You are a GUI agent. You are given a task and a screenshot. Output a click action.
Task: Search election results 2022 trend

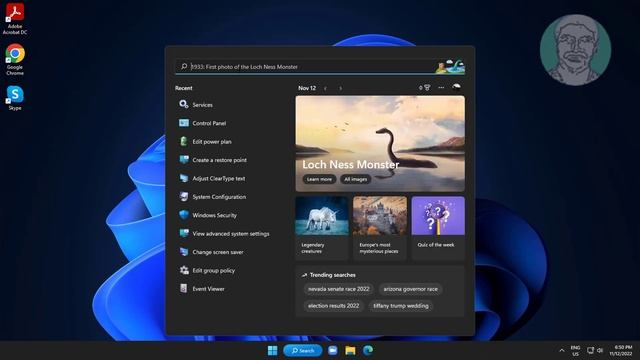[x=333, y=306]
